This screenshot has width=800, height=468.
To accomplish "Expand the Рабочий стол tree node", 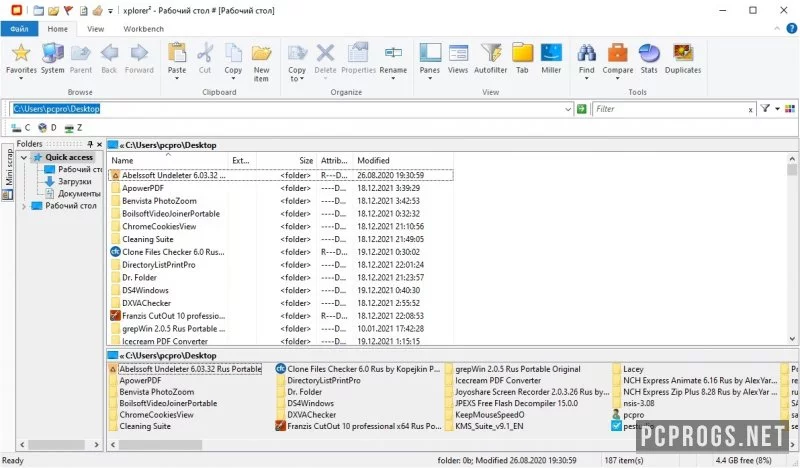I will (x=23, y=206).
